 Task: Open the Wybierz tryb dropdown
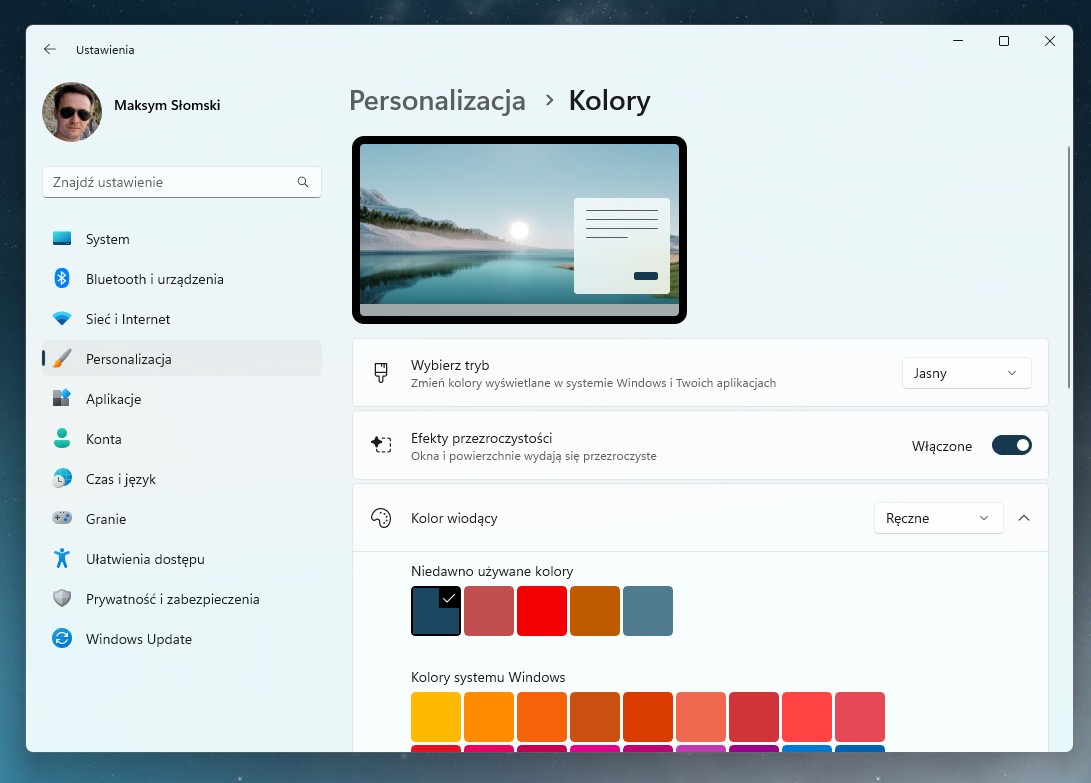point(966,372)
